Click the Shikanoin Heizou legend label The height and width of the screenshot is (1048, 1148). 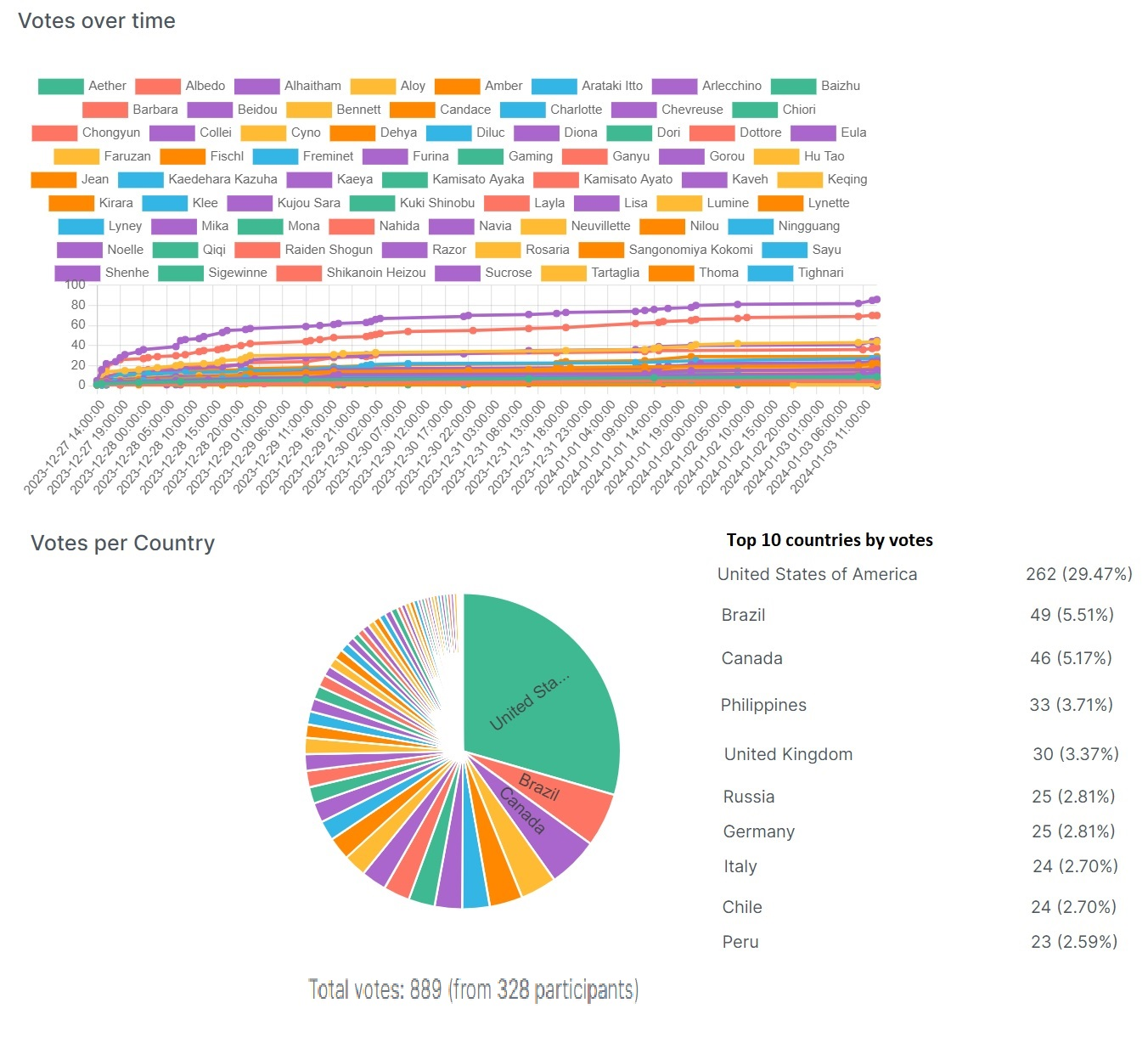376,273
